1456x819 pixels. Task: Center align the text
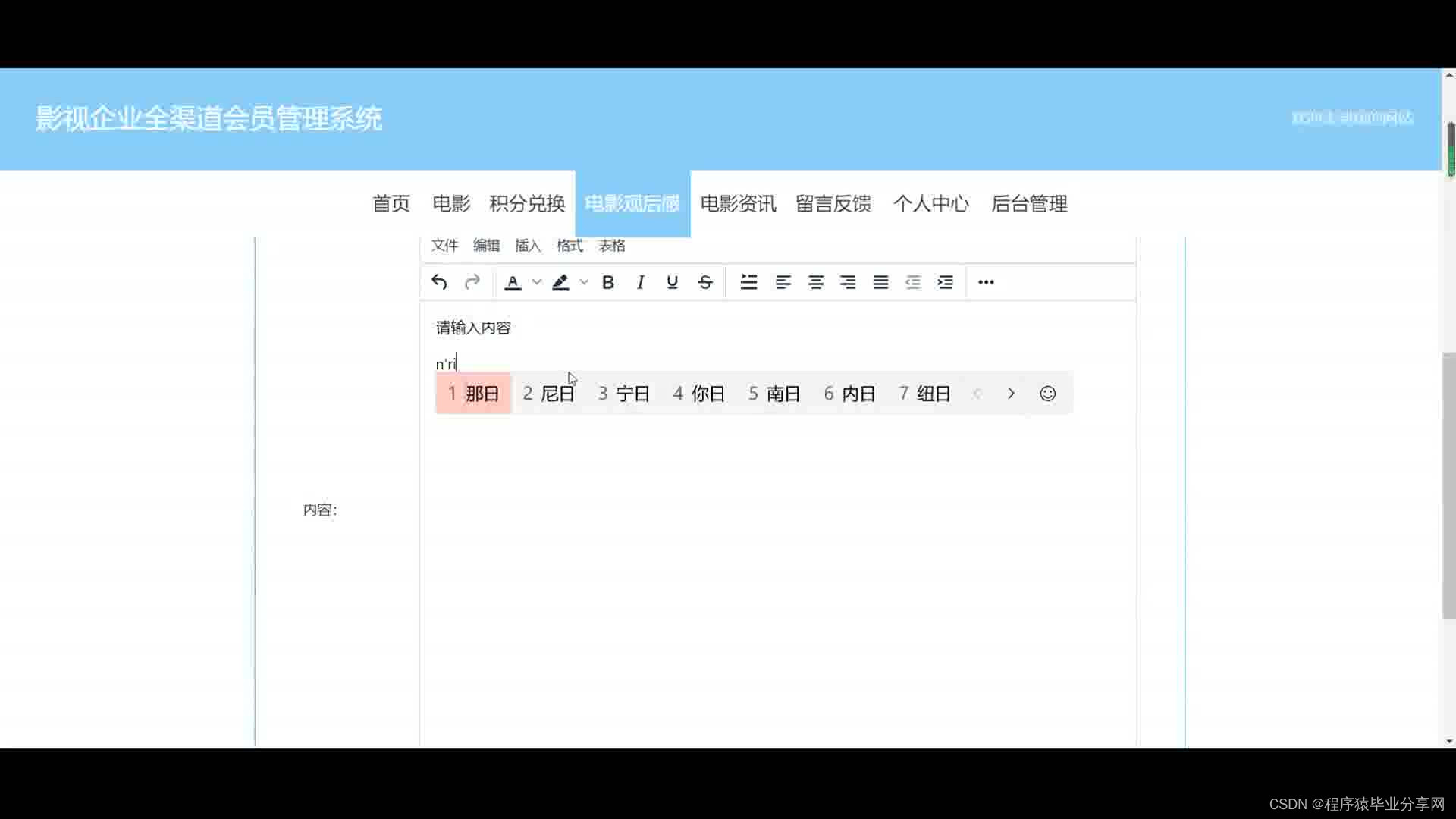[x=815, y=282]
